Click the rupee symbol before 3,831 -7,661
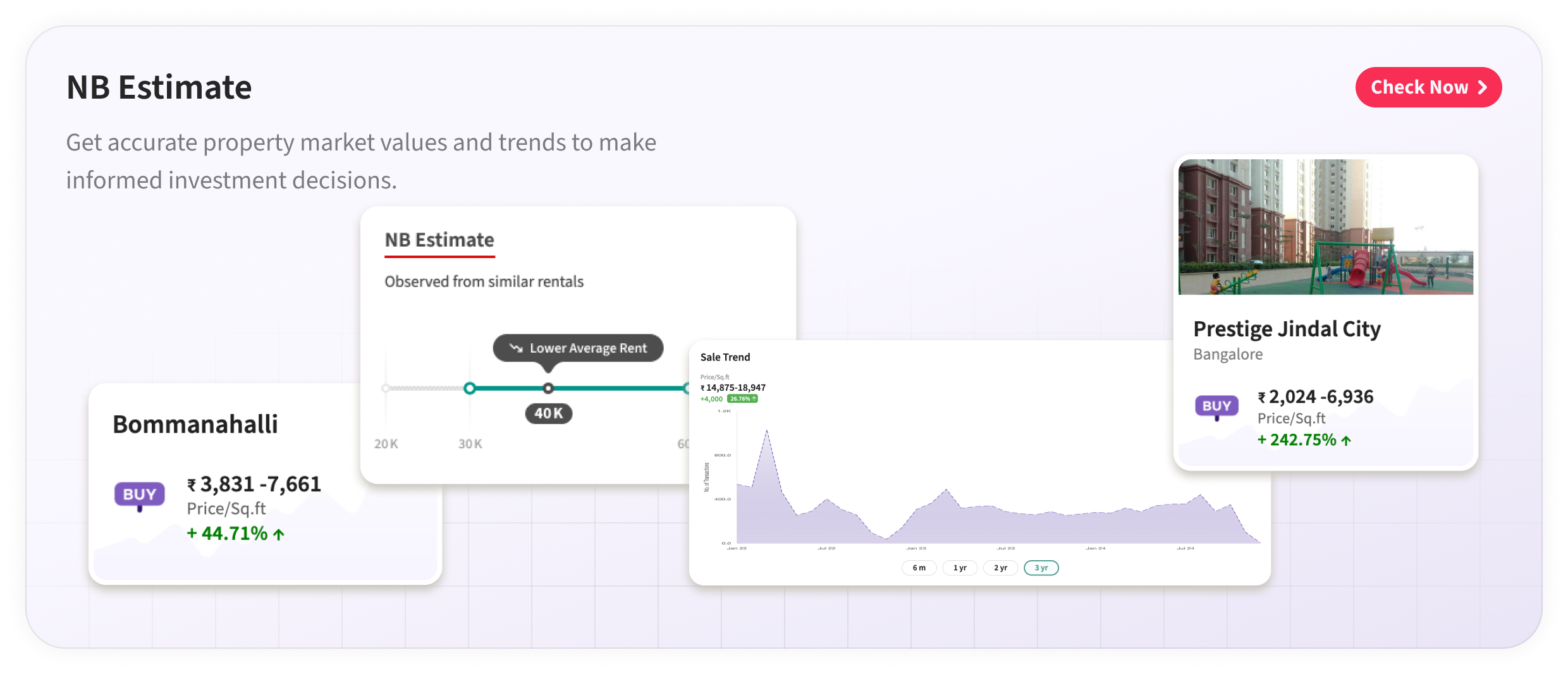 (191, 485)
